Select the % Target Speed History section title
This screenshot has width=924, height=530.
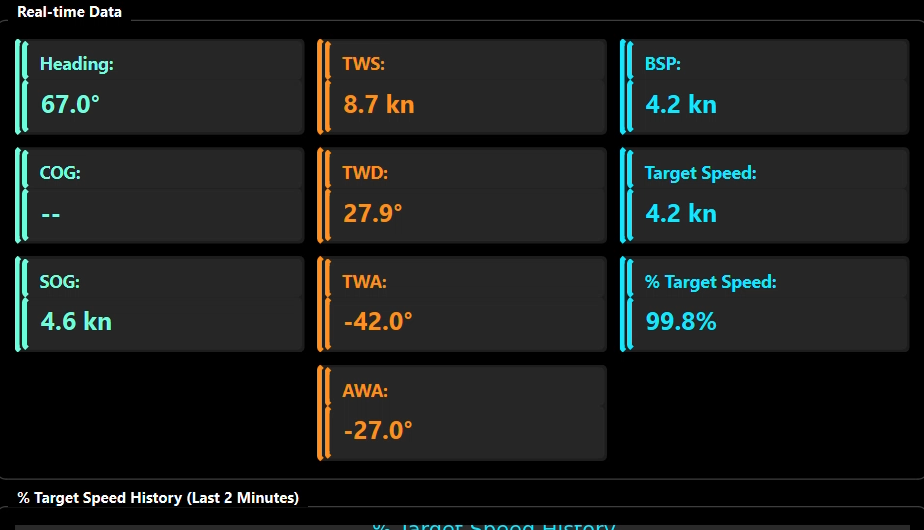click(158, 497)
